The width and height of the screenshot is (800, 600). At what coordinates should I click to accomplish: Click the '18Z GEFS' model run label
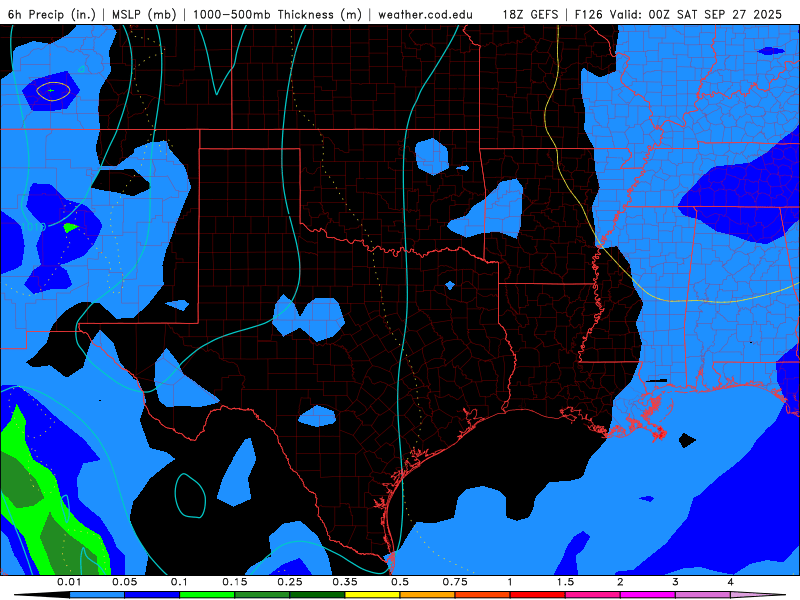point(530,14)
